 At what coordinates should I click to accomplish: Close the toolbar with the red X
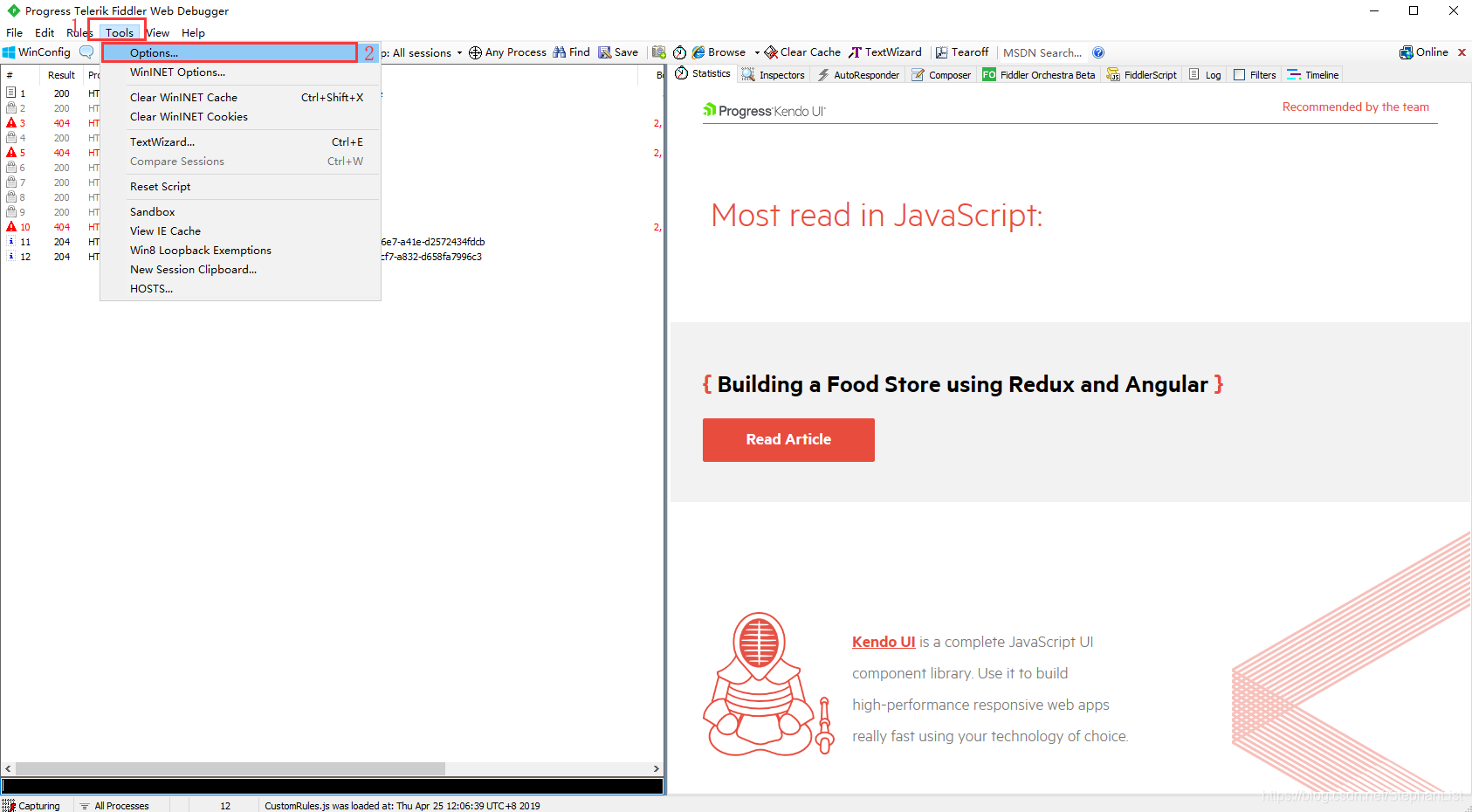tap(1462, 52)
